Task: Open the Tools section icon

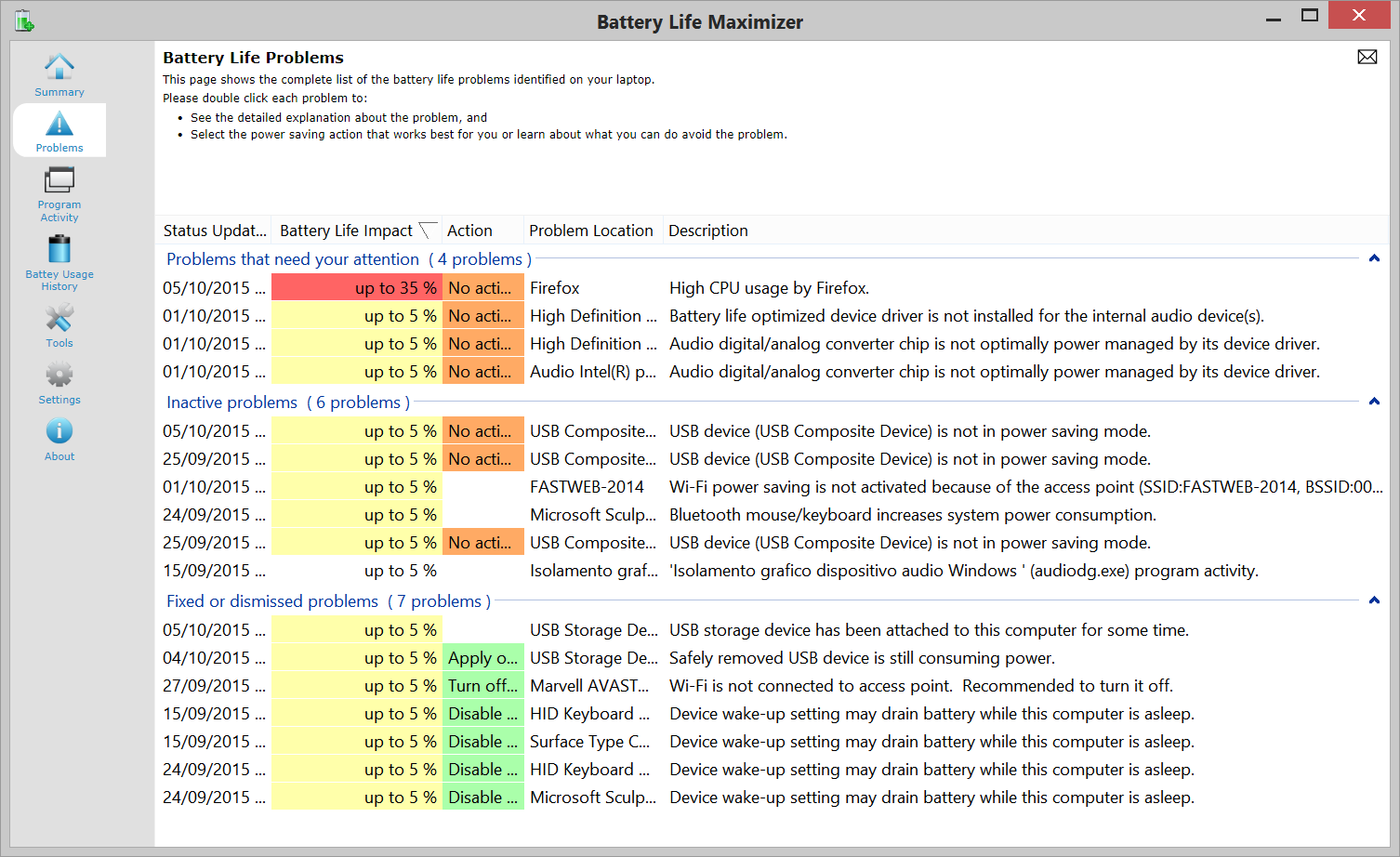Action: point(59,320)
